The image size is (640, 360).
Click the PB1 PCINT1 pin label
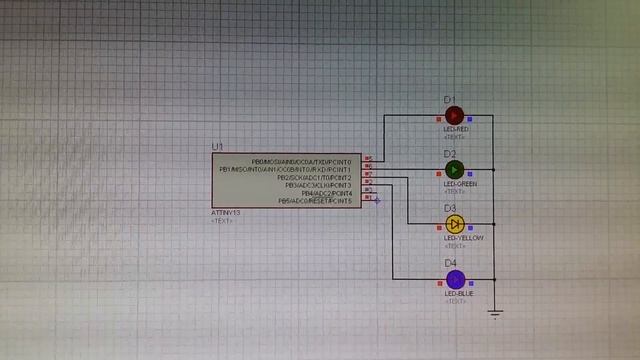(285, 169)
